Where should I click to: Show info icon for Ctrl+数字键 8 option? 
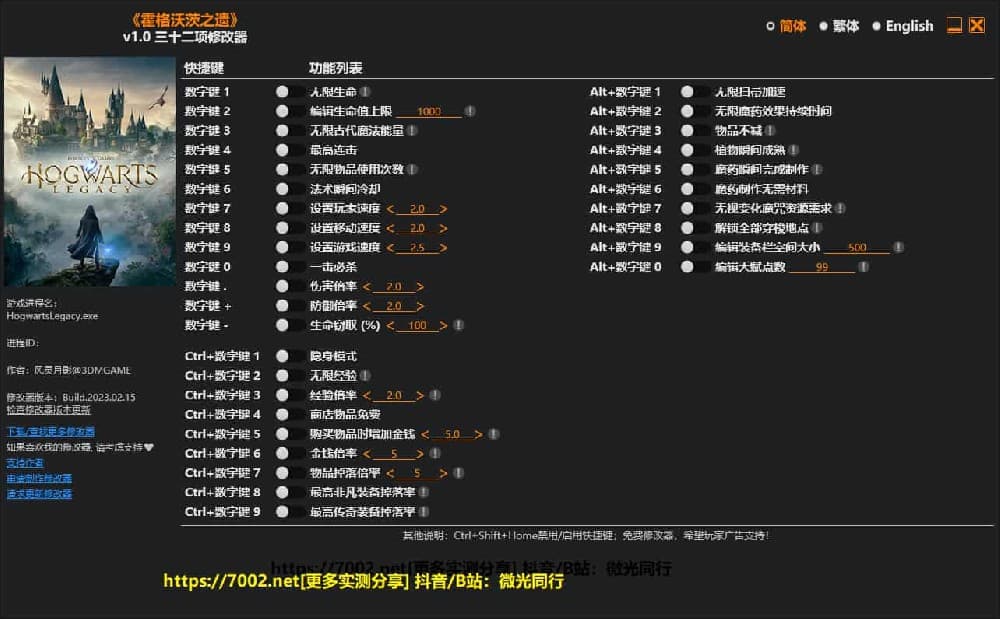pyautogui.click(x=423, y=492)
